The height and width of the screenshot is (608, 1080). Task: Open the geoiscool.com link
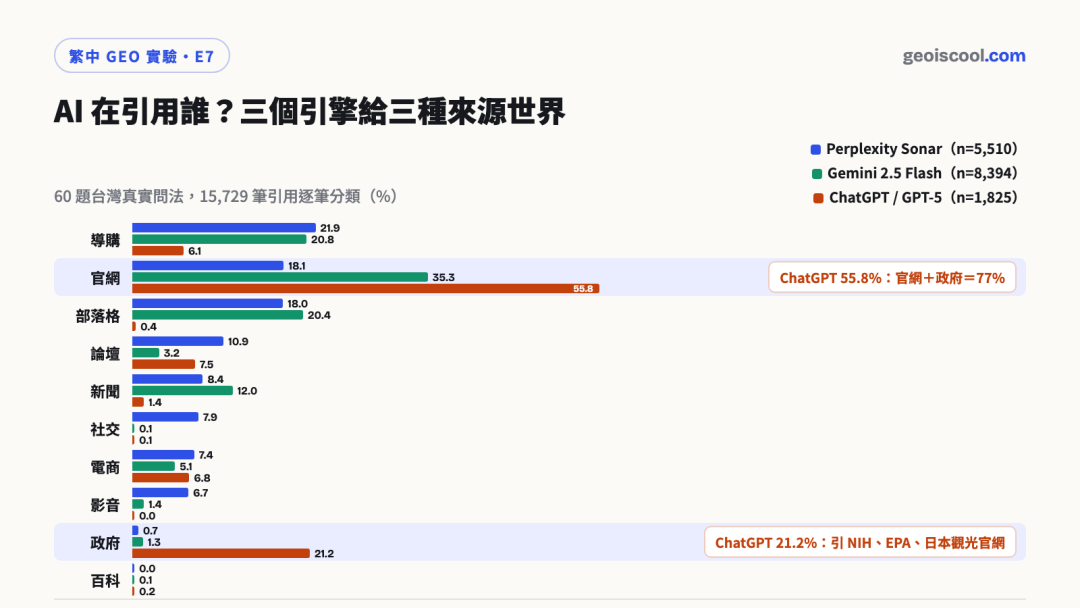pyautogui.click(x=964, y=56)
